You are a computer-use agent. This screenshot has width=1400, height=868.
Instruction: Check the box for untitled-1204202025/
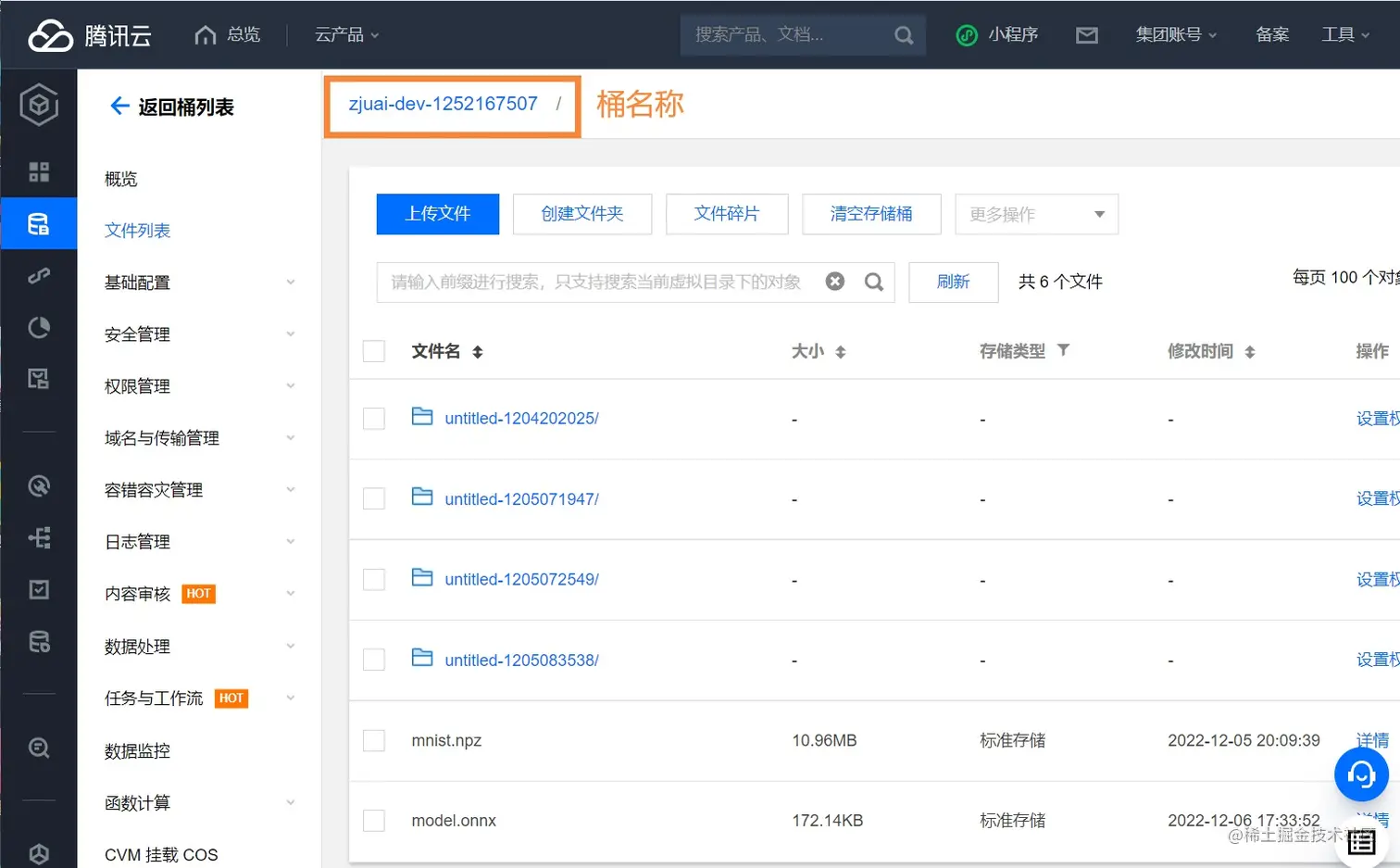click(x=374, y=419)
